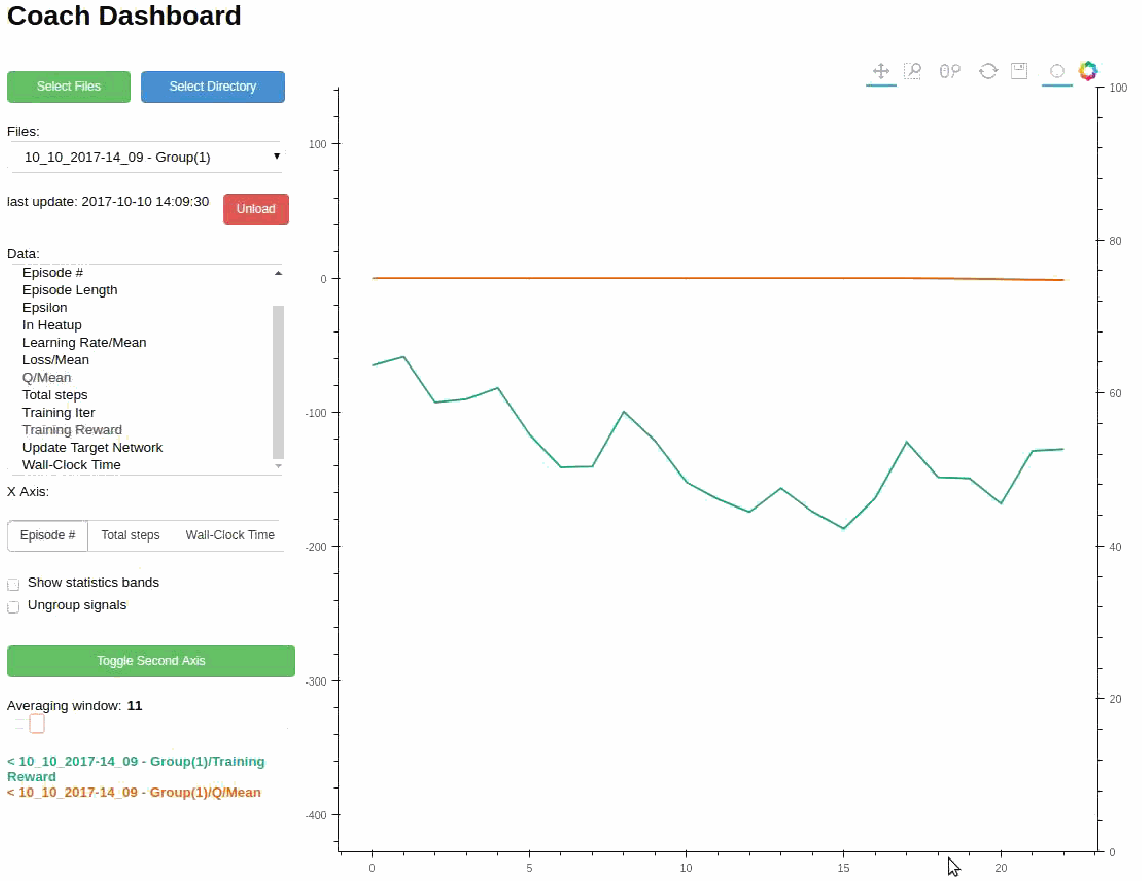The width and height of the screenshot is (1142, 881).
Task: Save the plot using the save icon
Action: pos(1019,71)
